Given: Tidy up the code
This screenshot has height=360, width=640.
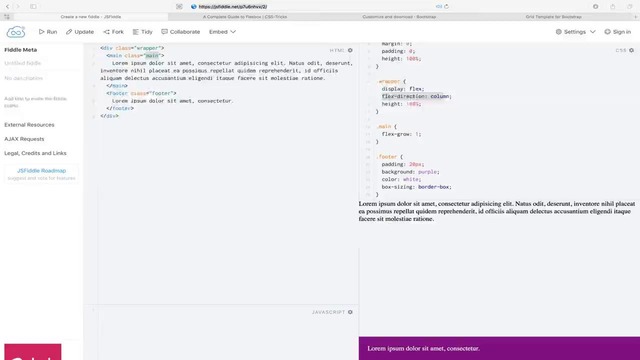Looking at the screenshot, I should tap(142, 32).
